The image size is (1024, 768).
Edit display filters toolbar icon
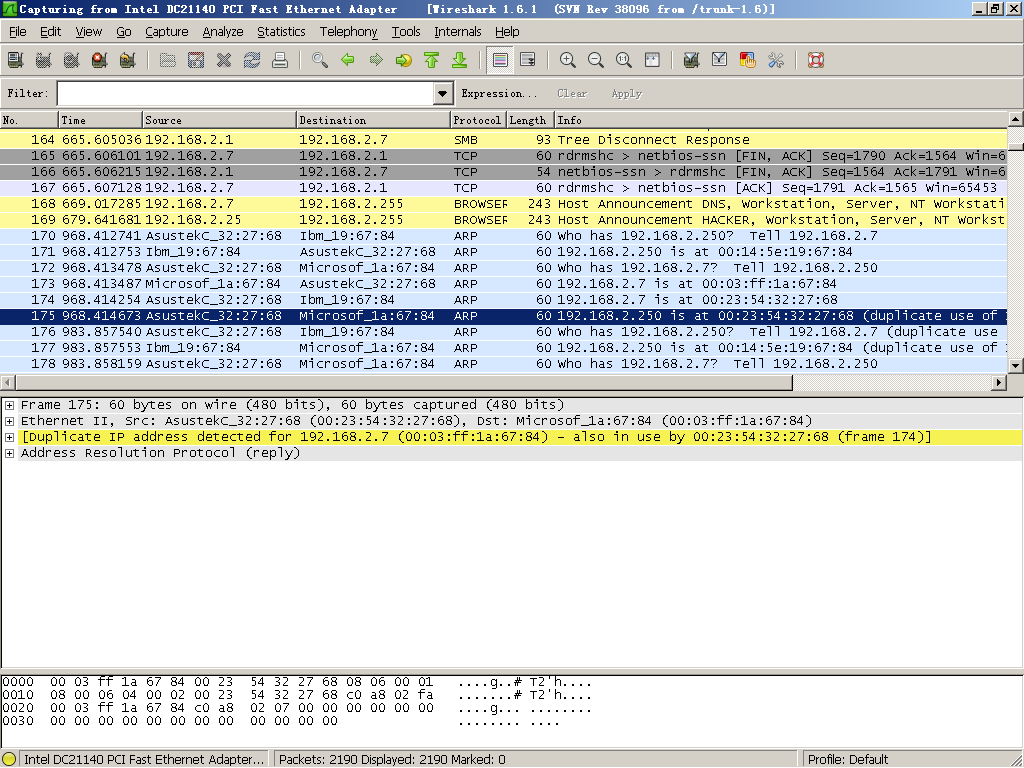[720, 60]
